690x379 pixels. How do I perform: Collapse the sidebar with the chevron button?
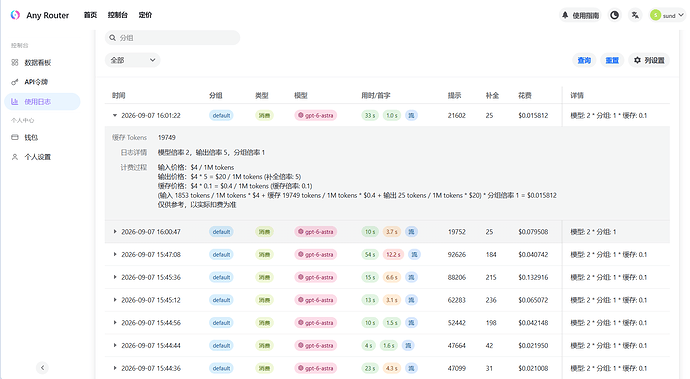pos(42,368)
